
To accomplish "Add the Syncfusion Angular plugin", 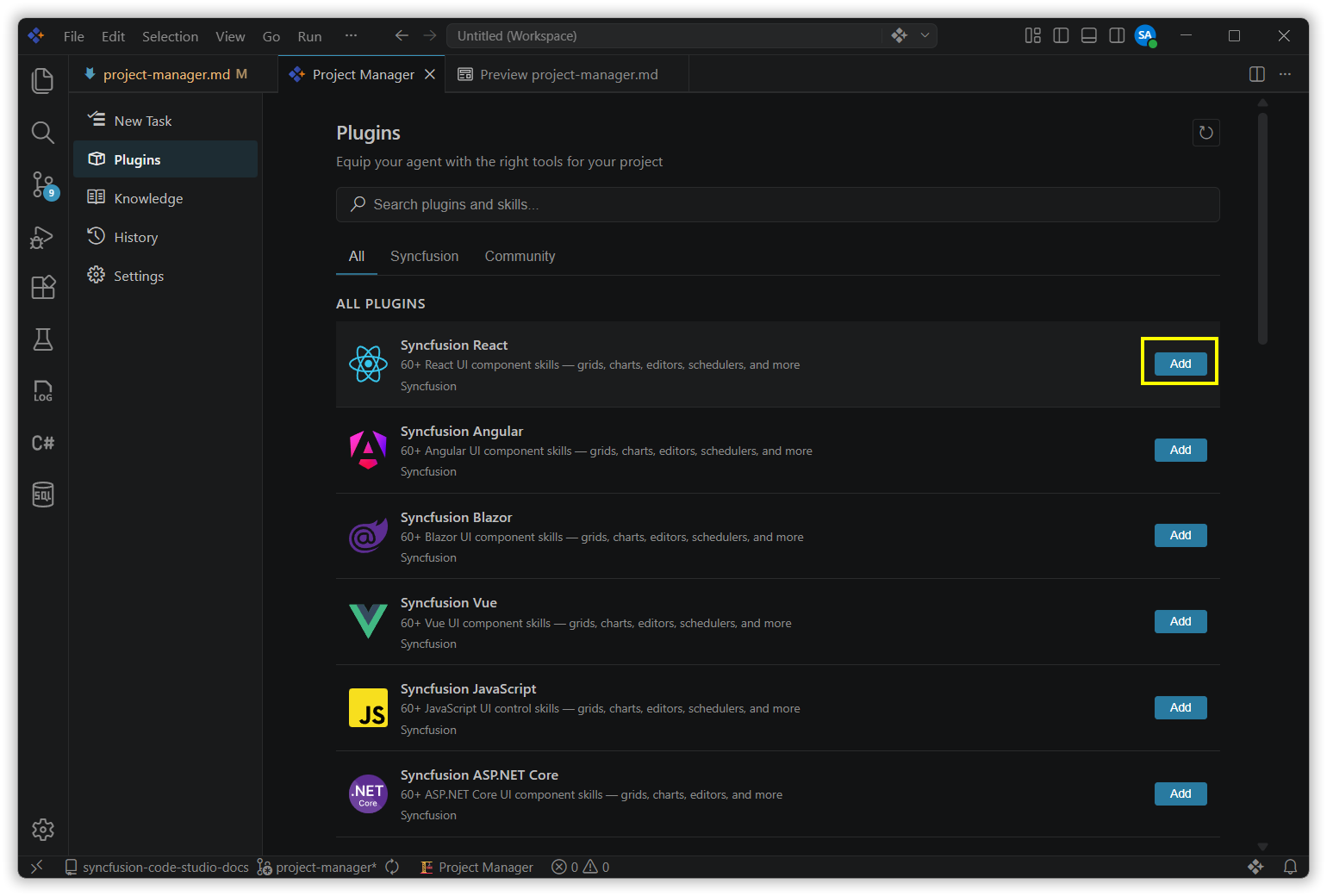I will click(x=1181, y=450).
